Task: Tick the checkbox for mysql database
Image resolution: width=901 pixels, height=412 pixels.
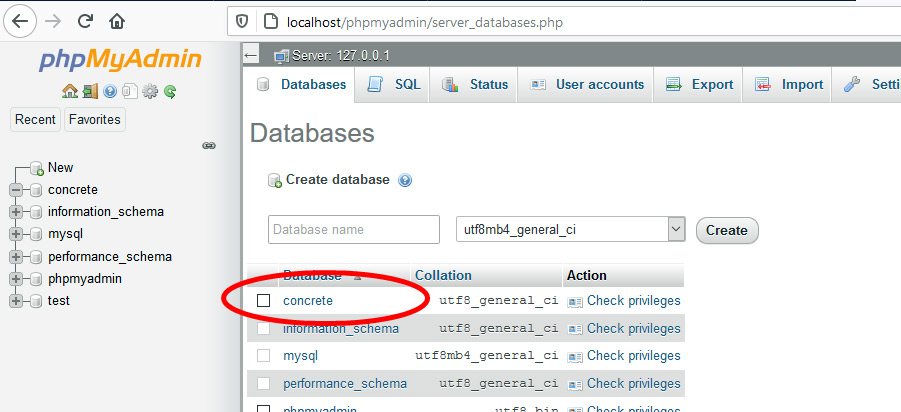Action: (264, 355)
